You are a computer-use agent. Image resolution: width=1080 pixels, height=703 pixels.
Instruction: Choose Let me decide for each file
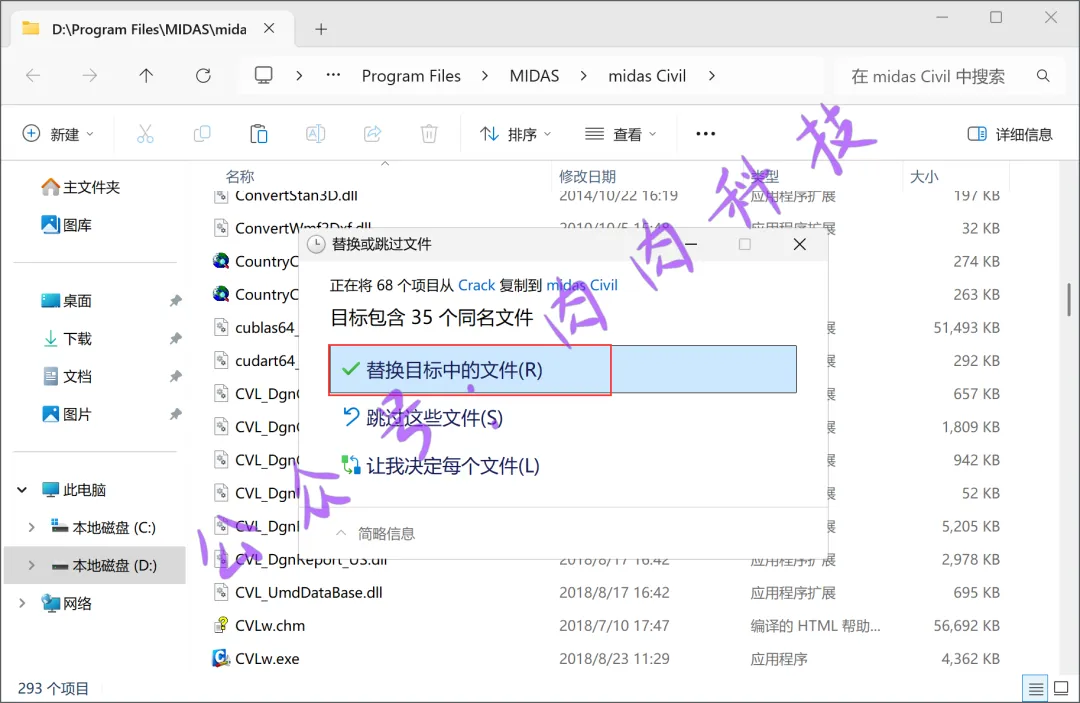coord(441,466)
